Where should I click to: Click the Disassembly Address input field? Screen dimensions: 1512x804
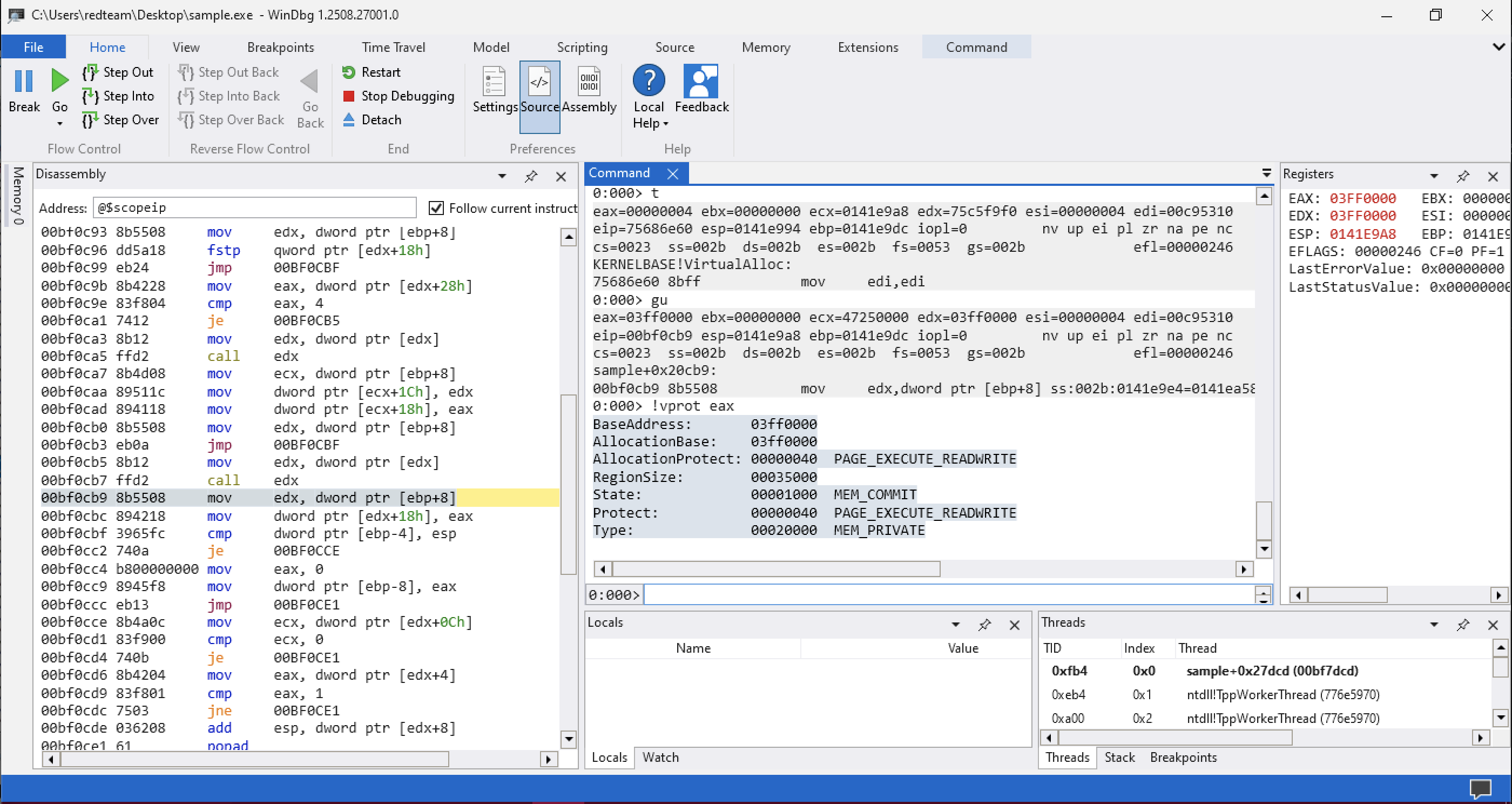click(x=254, y=208)
